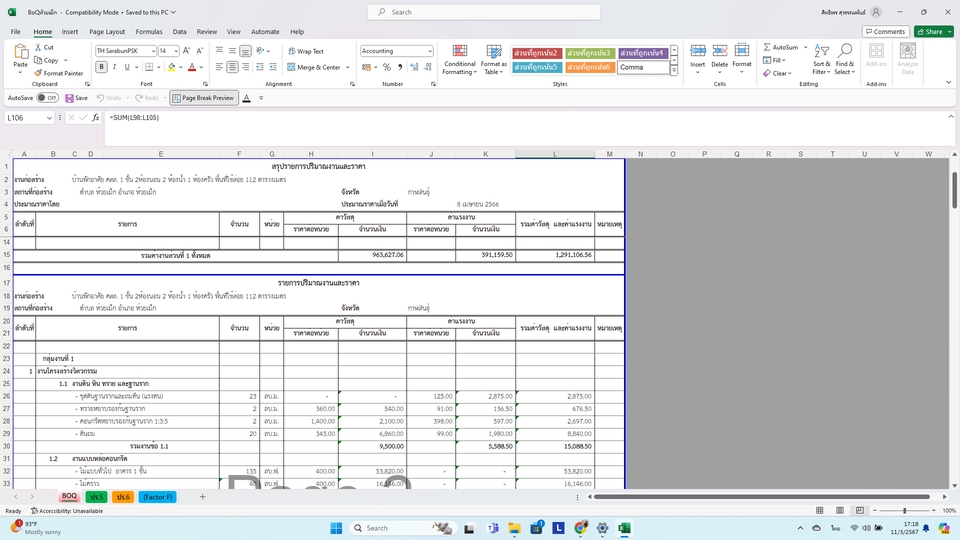
Task: Toggle AutoSave switch
Action: pyautogui.click(x=47, y=98)
